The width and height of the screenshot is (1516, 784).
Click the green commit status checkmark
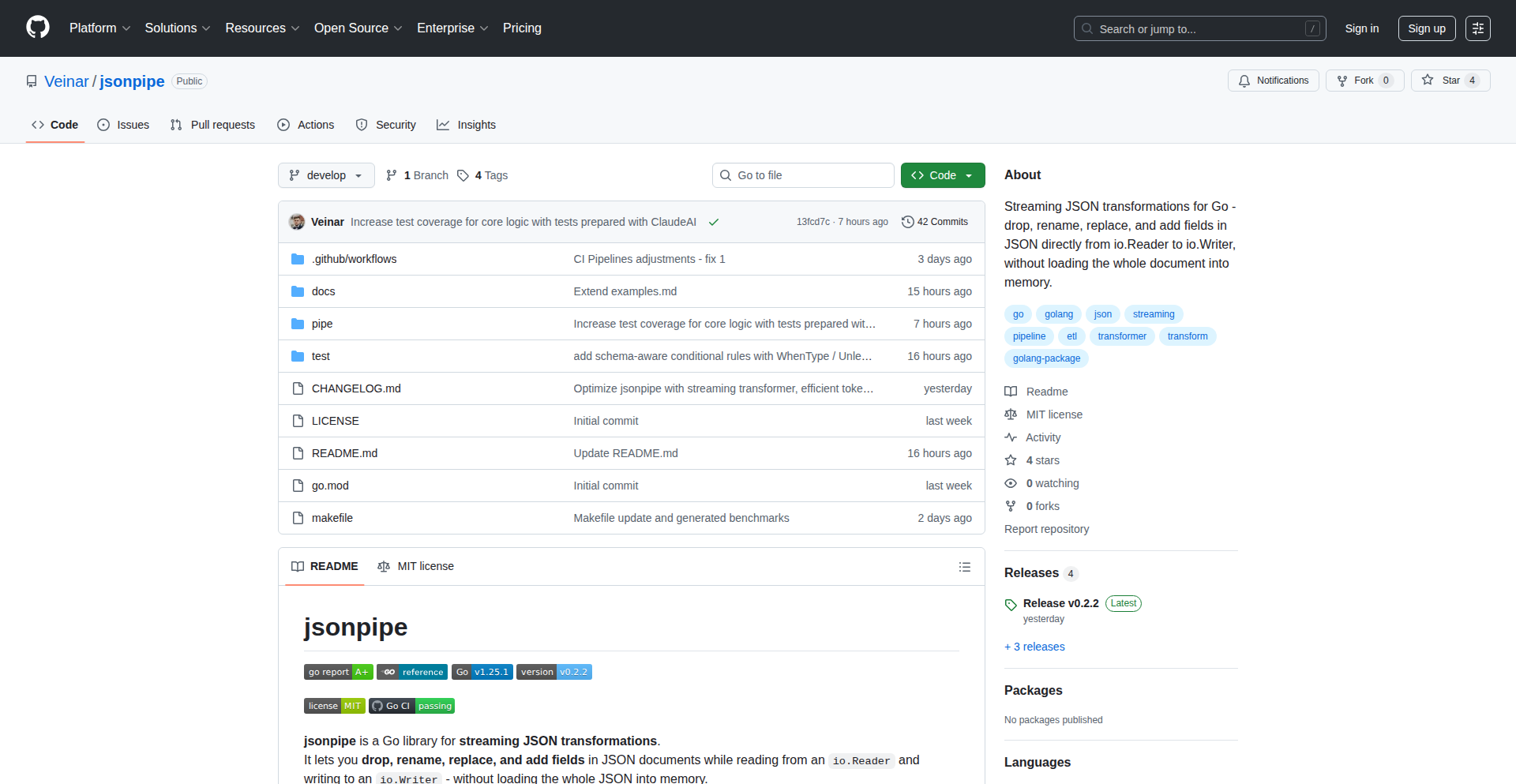click(x=714, y=223)
